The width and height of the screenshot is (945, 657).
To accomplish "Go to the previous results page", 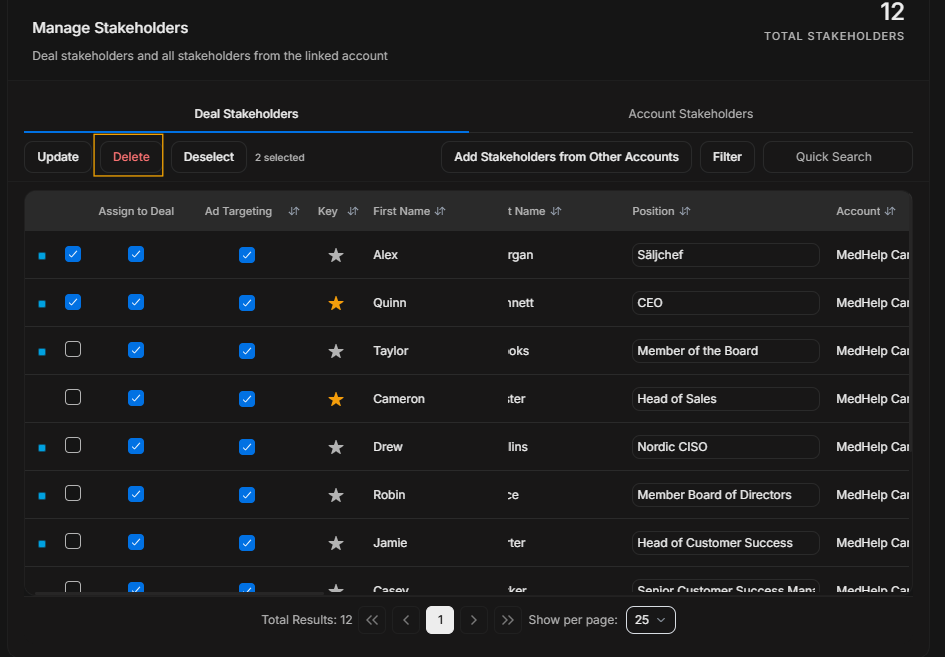I will (406, 620).
